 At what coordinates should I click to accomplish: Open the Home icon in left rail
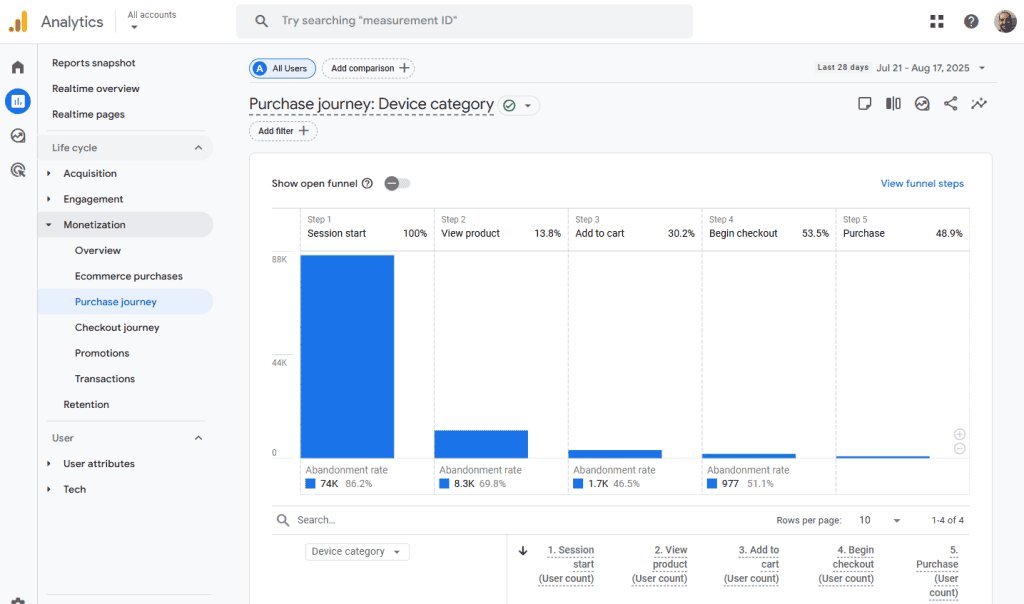tap(18, 67)
